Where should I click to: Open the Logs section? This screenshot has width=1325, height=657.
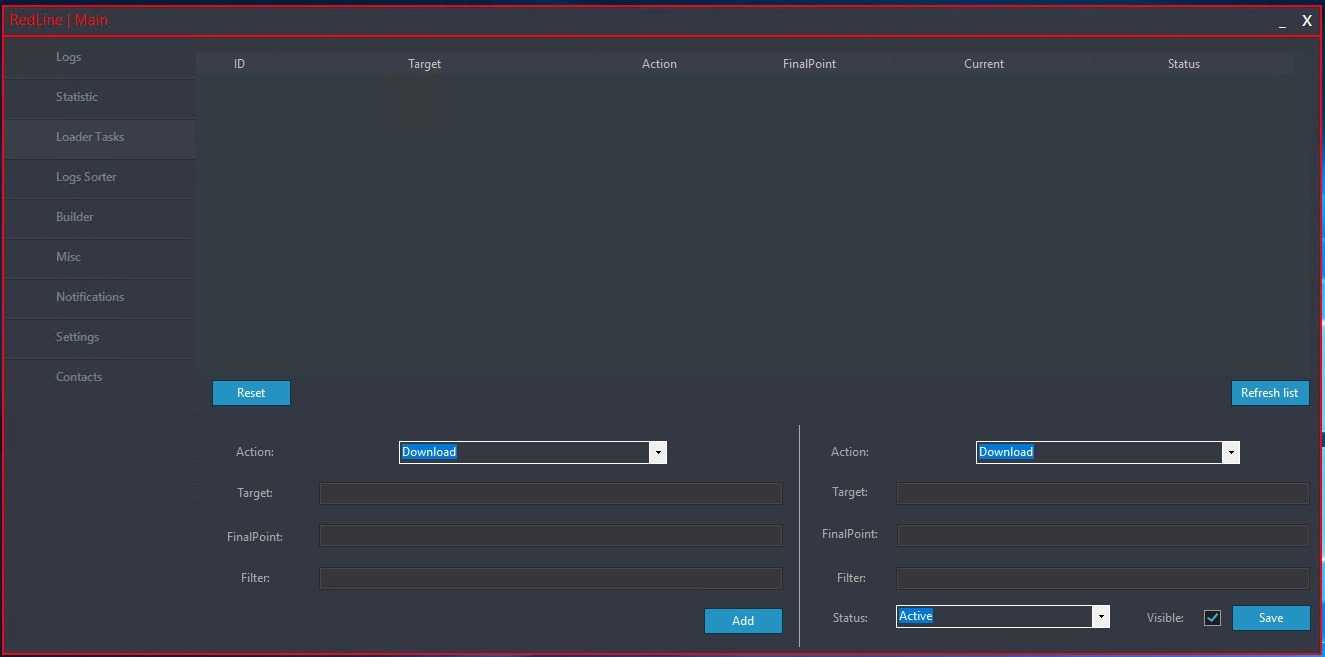[x=100, y=58]
